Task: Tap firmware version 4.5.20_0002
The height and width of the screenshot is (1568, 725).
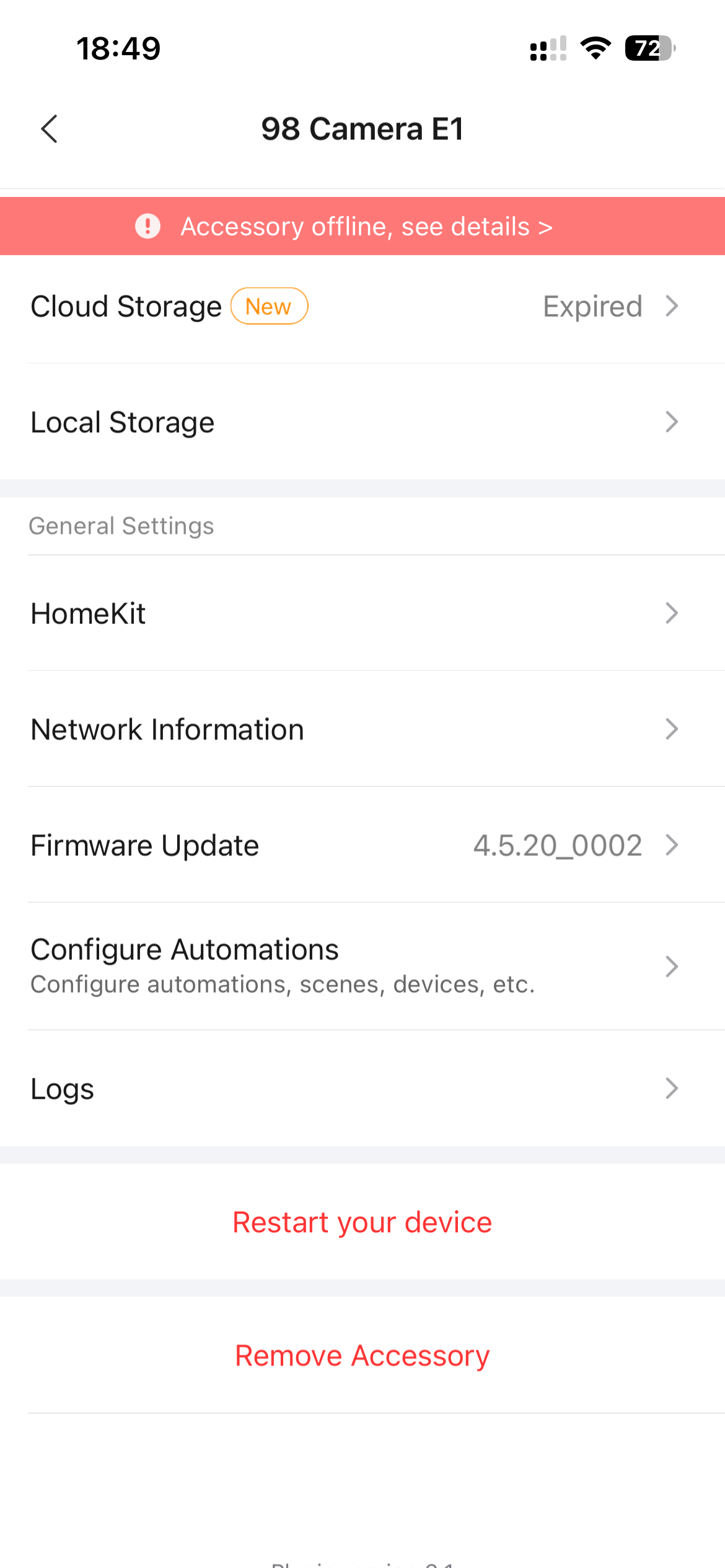Action: (x=557, y=845)
